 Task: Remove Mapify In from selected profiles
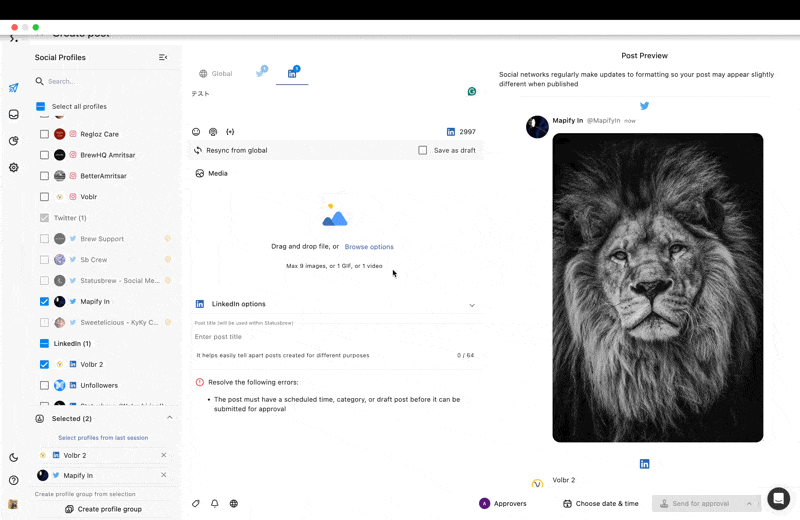[x=164, y=475]
